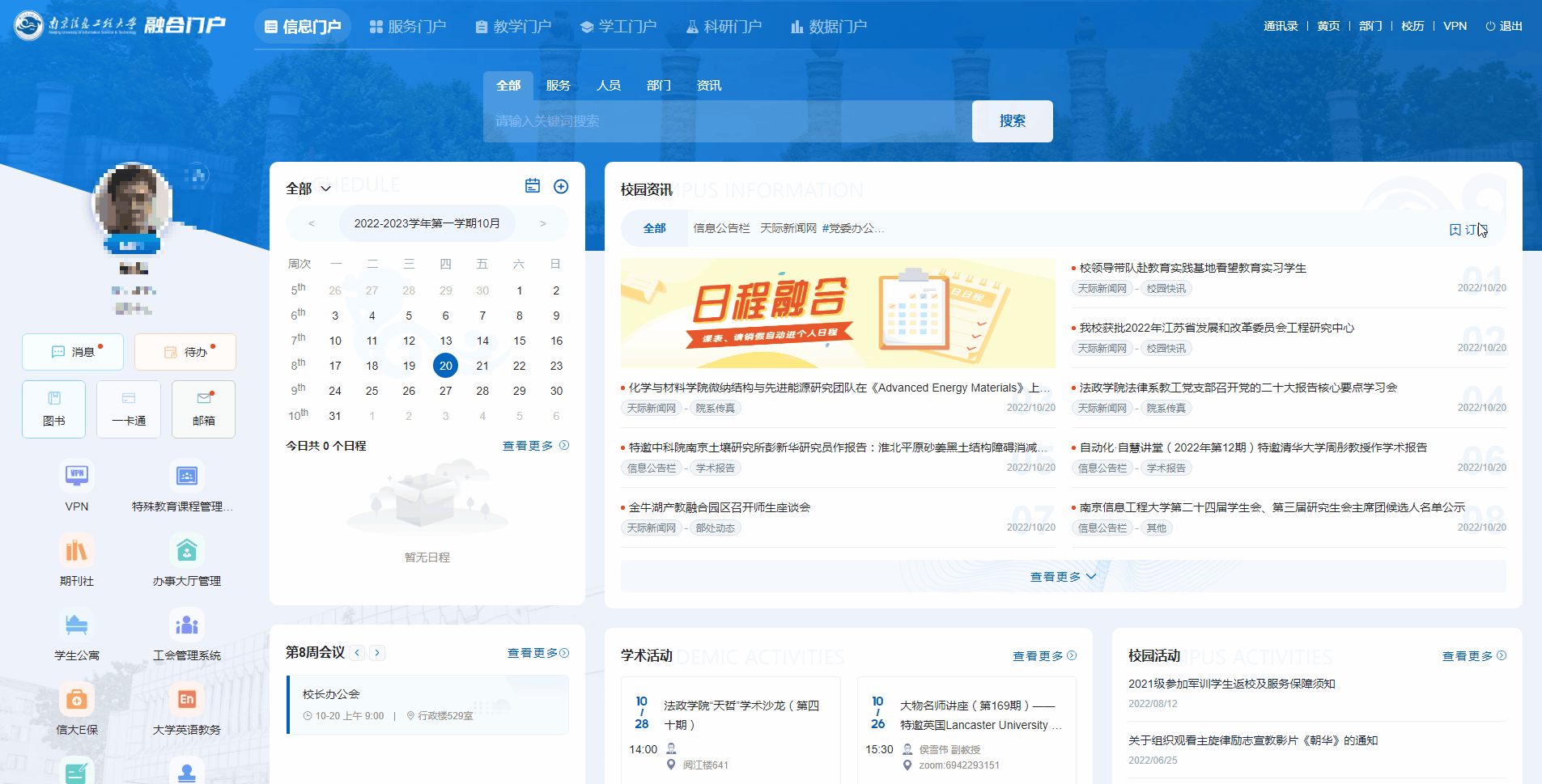Expand the 全部 schedule filter dropdown
This screenshot has width=1542, height=784.
click(308, 189)
